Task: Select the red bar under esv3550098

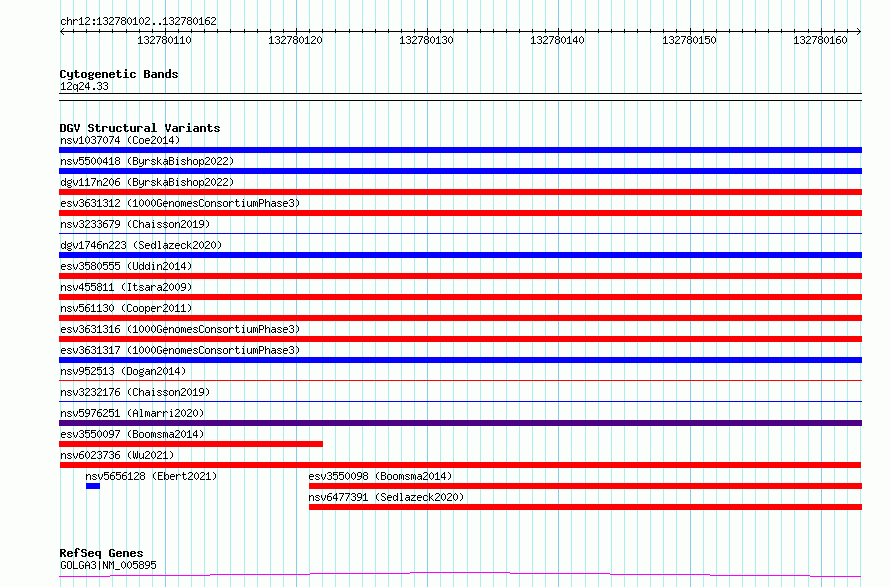Action: click(x=585, y=486)
